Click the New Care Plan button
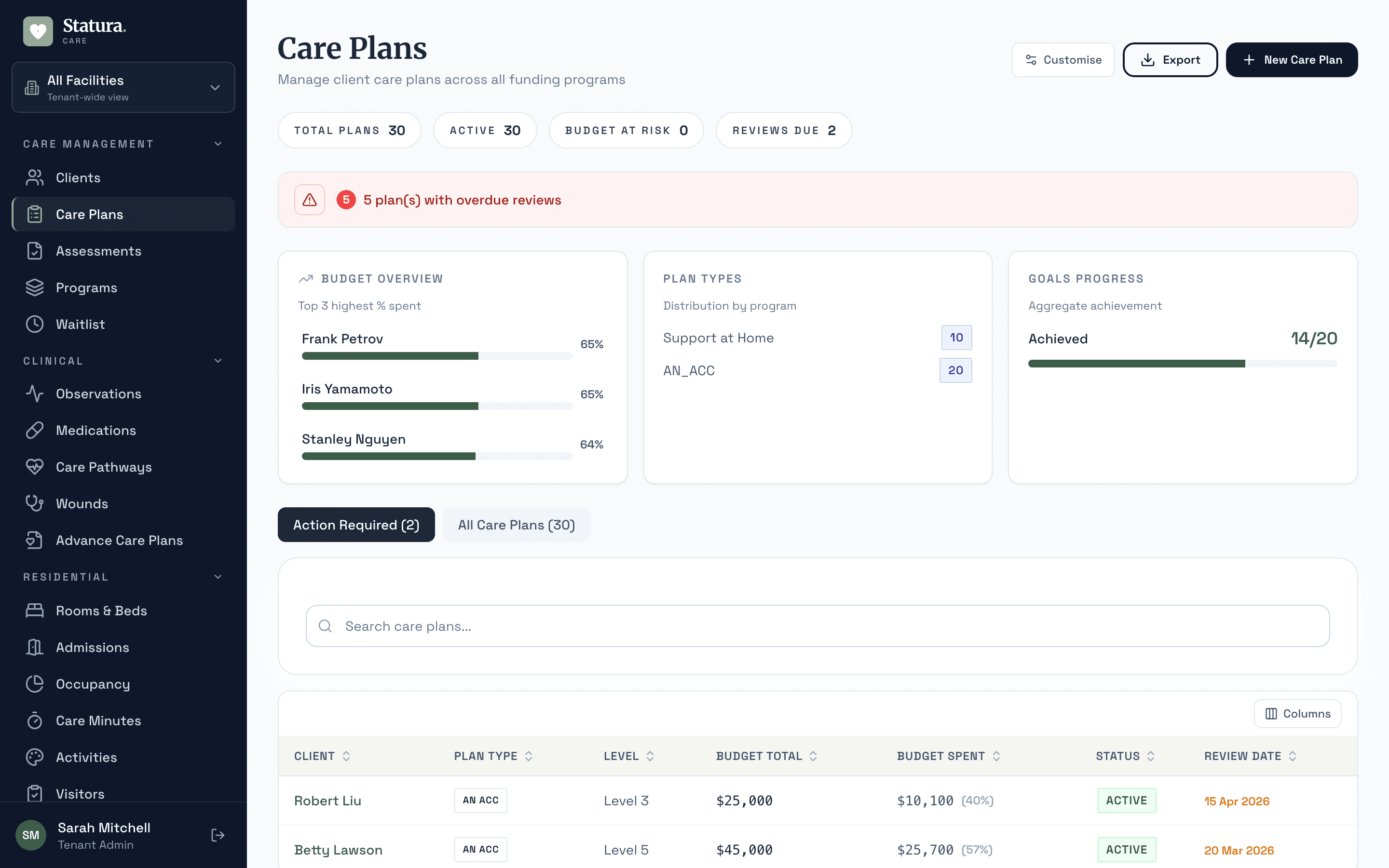 1292,60
